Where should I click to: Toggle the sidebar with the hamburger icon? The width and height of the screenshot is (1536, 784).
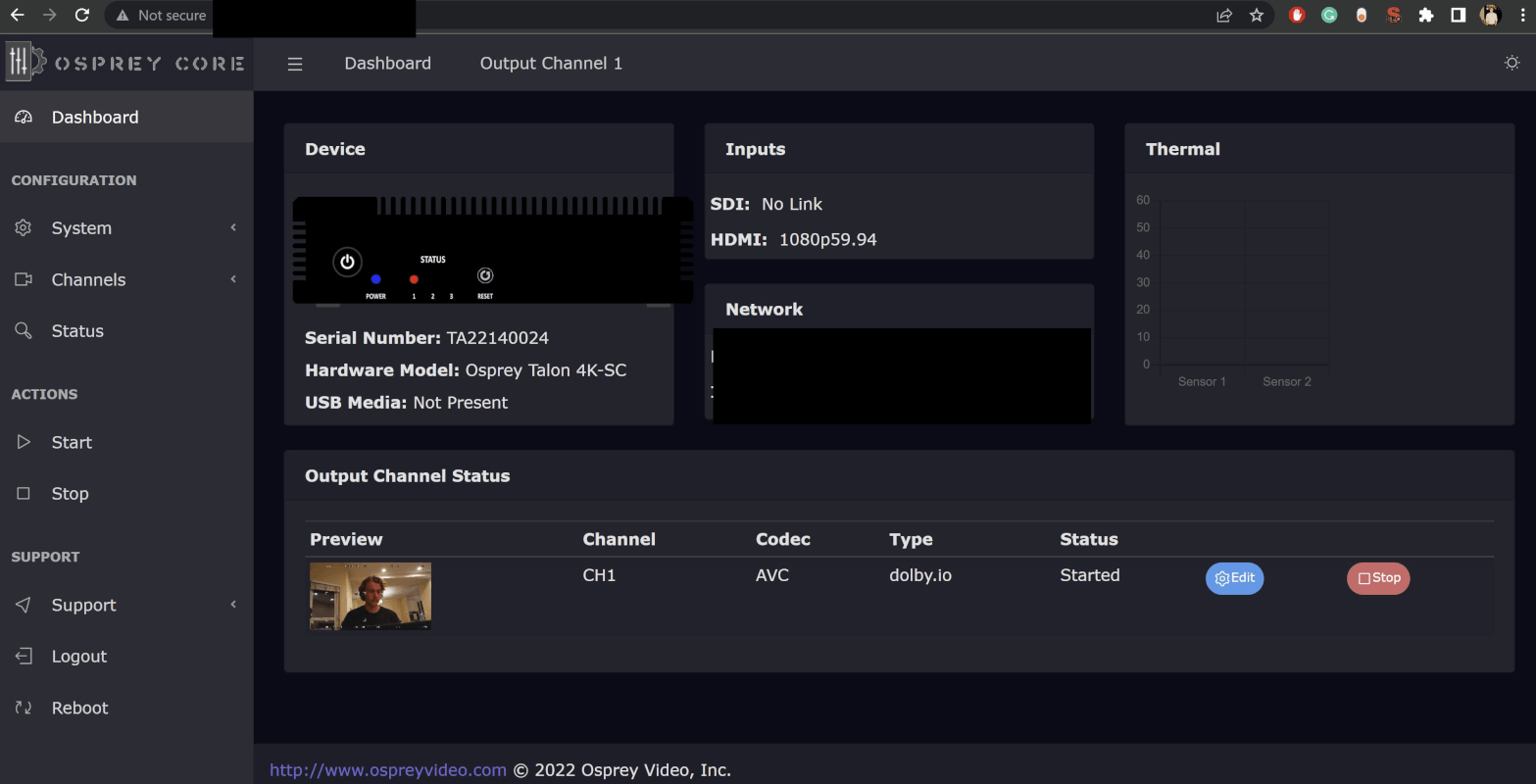coord(295,63)
